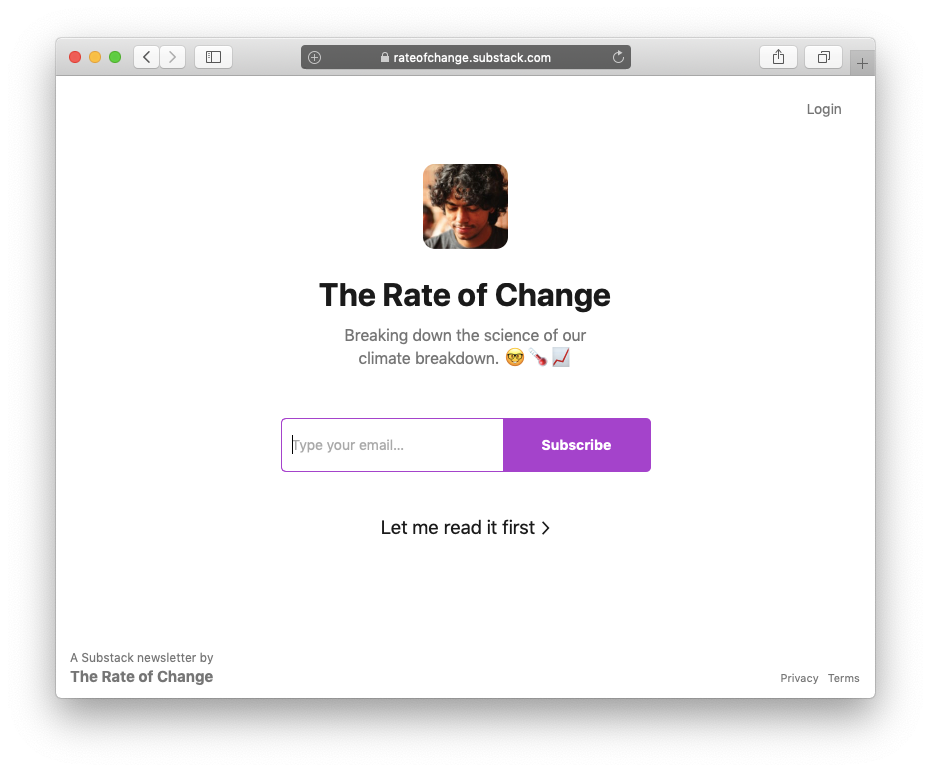Open the Share menu icon in toolbar
Image resolution: width=931 pixels, height=772 pixels.
pyautogui.click(x=778, y=57)
